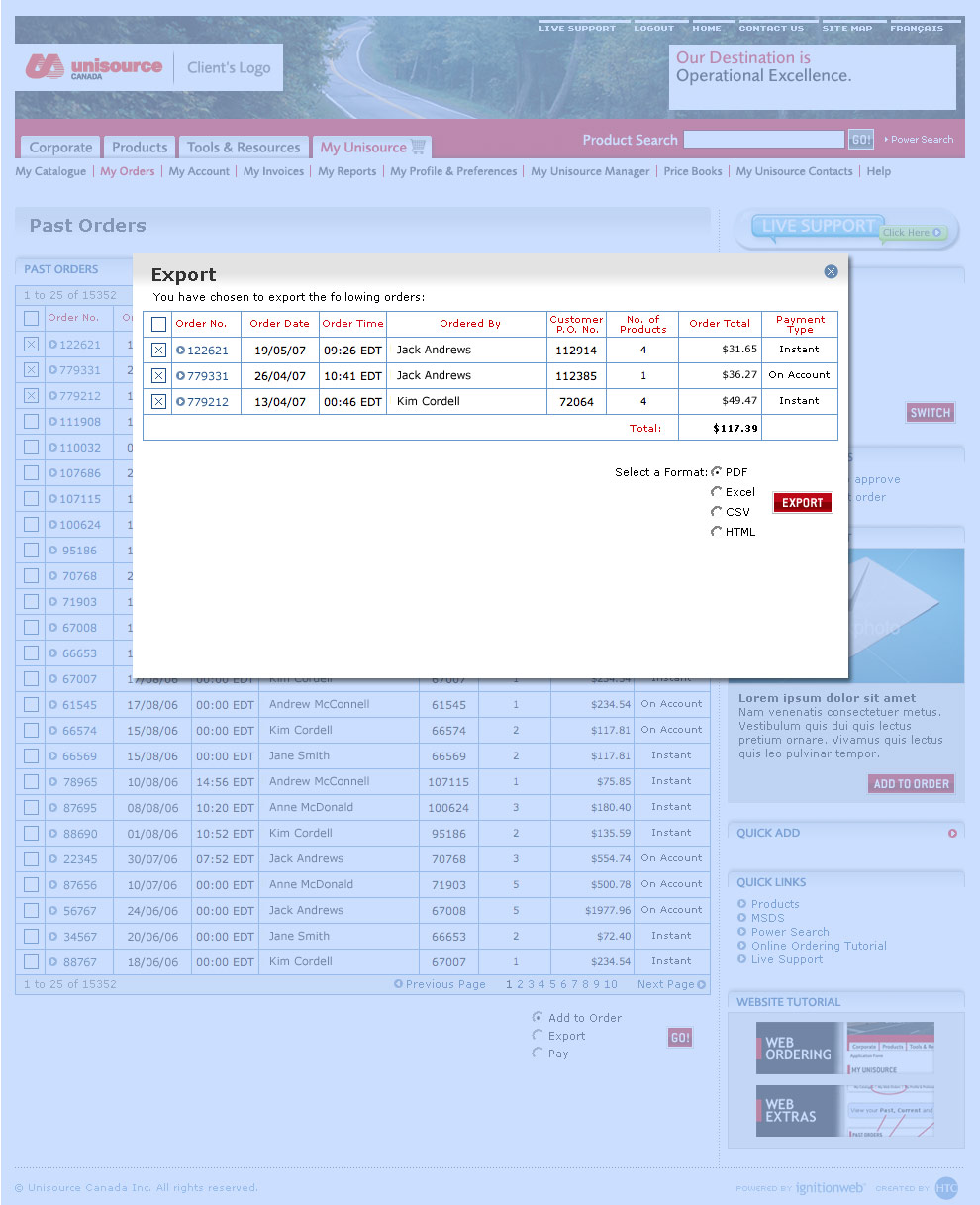The width and height of the screenshot is (980, 1205).
Task: Click the Next Page arrow icon
Action: coord(701,984)
